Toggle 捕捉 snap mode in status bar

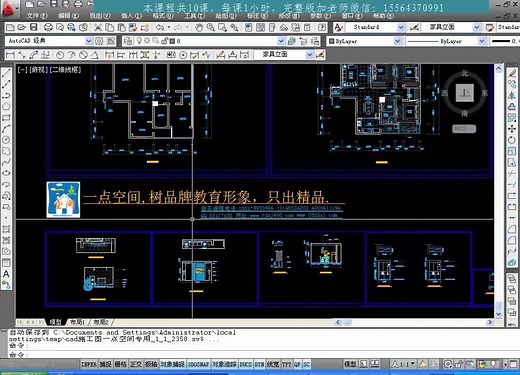point(105,364)
